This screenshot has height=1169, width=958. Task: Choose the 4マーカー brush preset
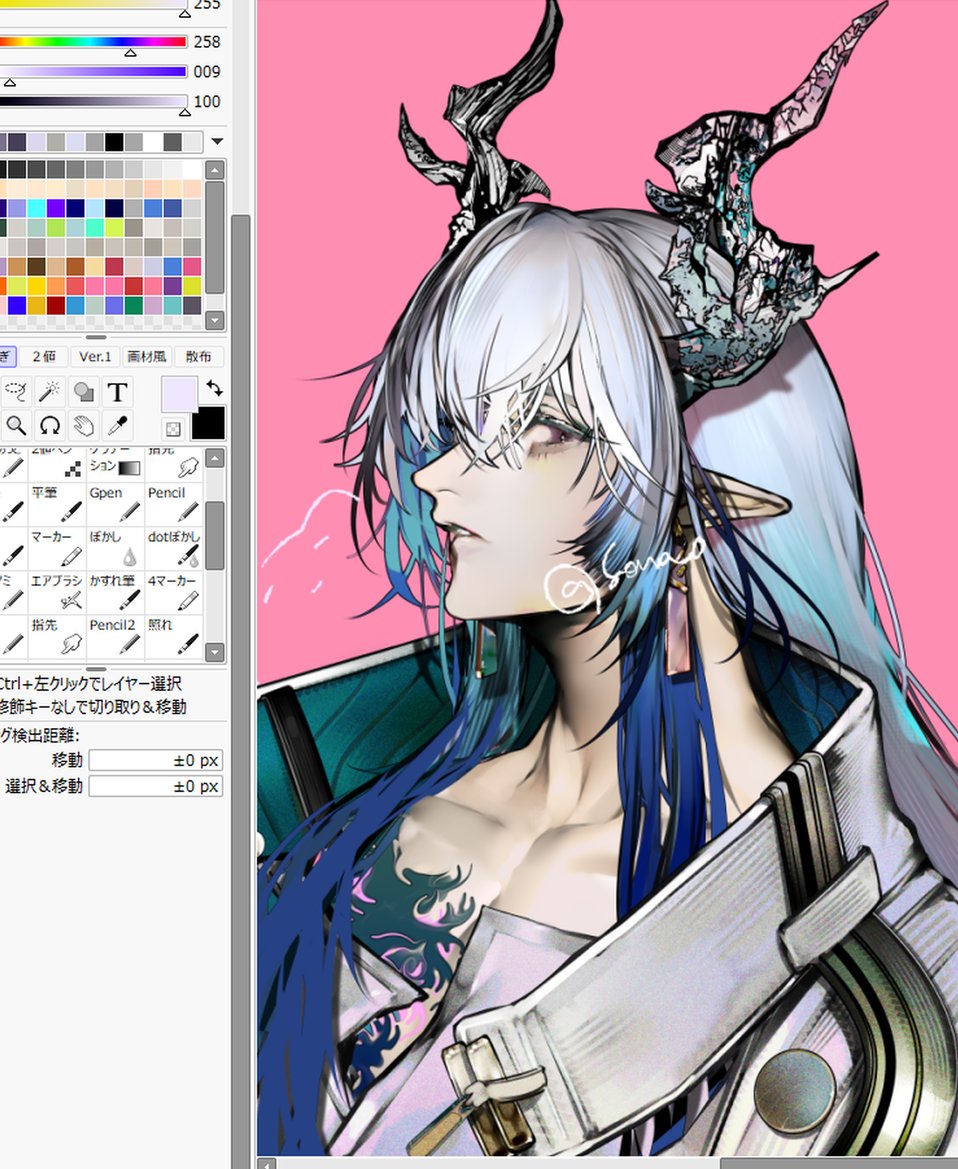point(174,592)
